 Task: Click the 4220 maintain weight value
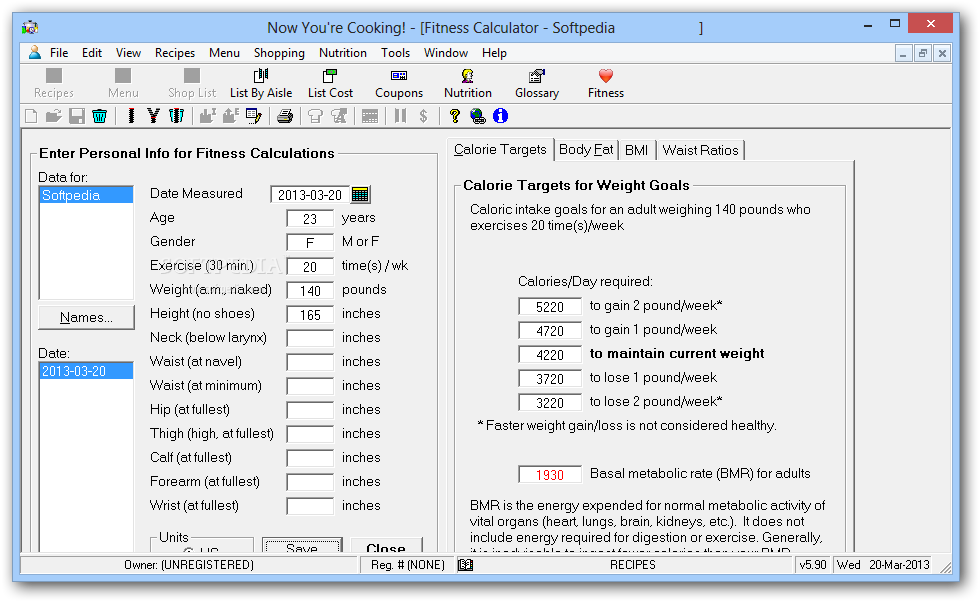550,355
